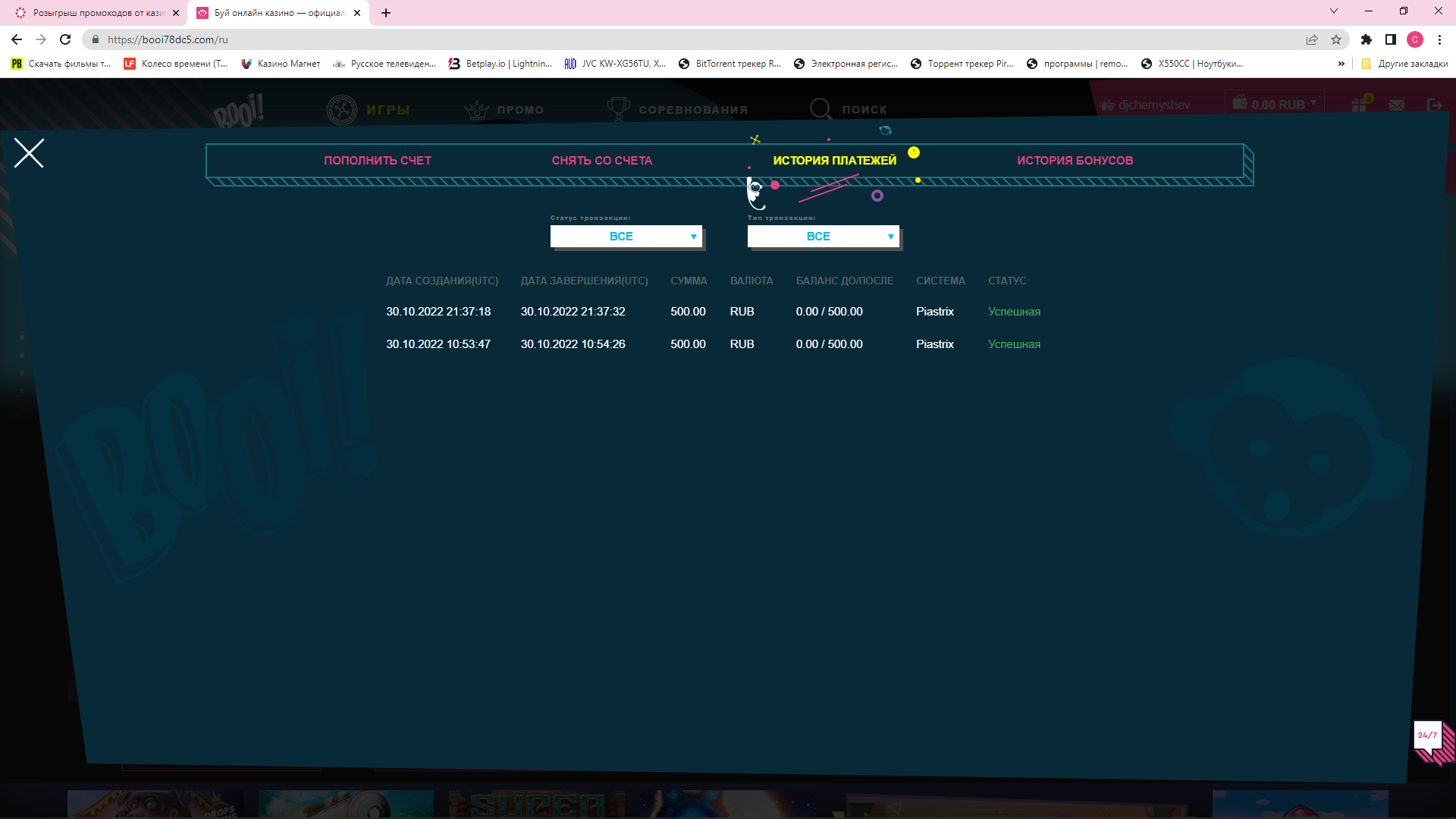This screenshot has width=1456, height=819.
Task: Open Русское телевидение bookmark
Action: 384,64
